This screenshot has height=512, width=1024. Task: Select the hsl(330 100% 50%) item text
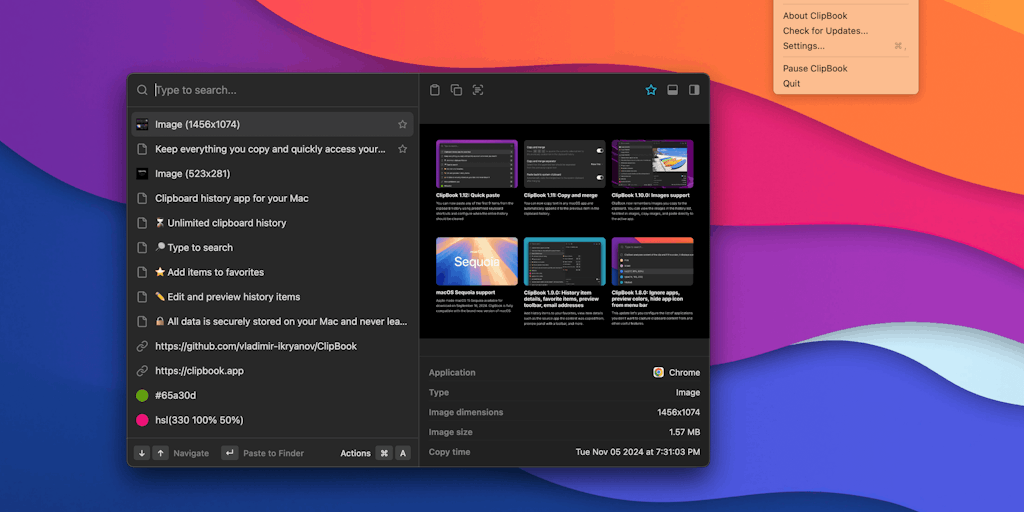(x=199, y=420)
